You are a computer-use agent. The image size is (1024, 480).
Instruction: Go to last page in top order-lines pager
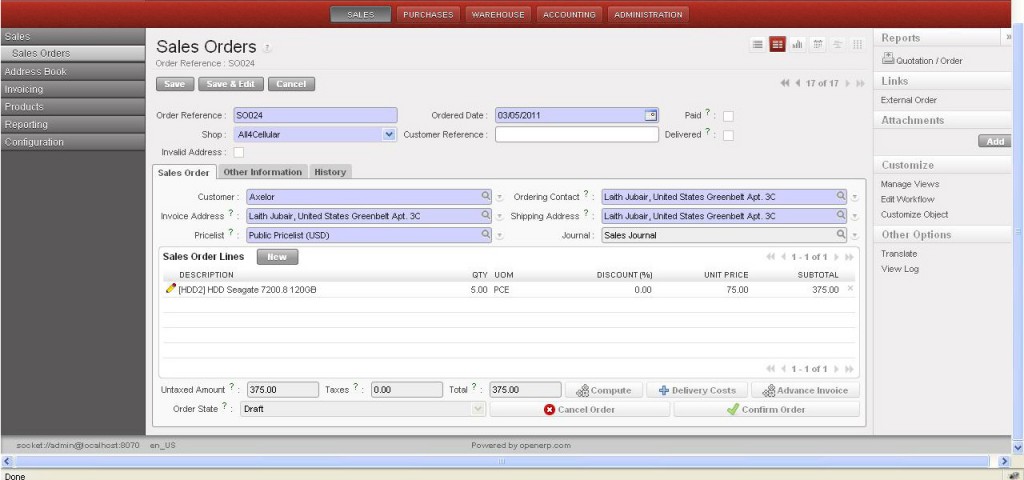click(850, 257)
